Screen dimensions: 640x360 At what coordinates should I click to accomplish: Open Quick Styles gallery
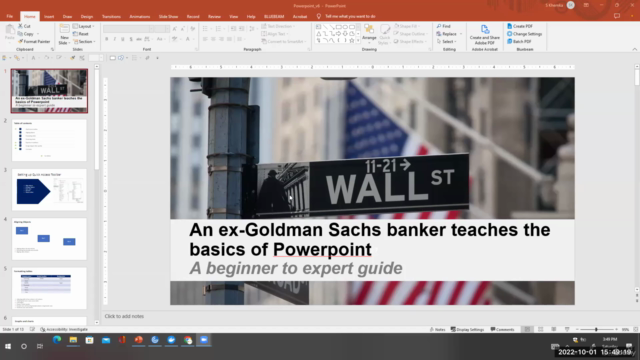tap(384, 34)
